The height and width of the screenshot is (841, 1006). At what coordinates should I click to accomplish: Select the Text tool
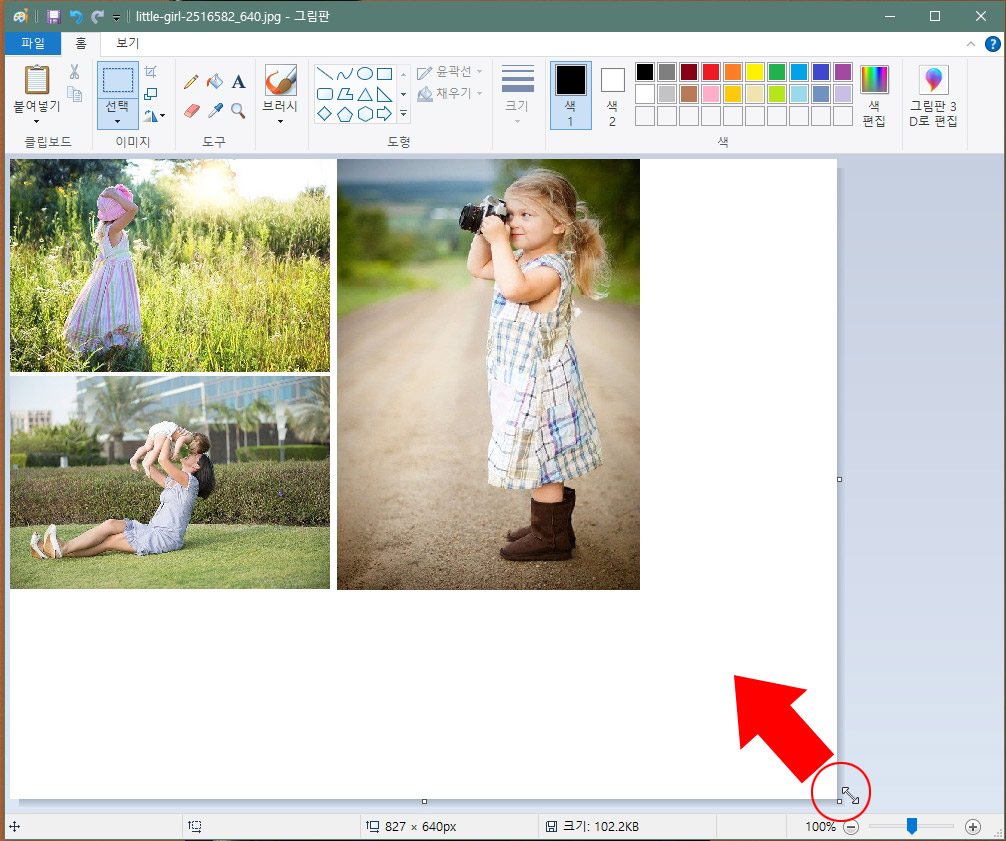point(238,81)
